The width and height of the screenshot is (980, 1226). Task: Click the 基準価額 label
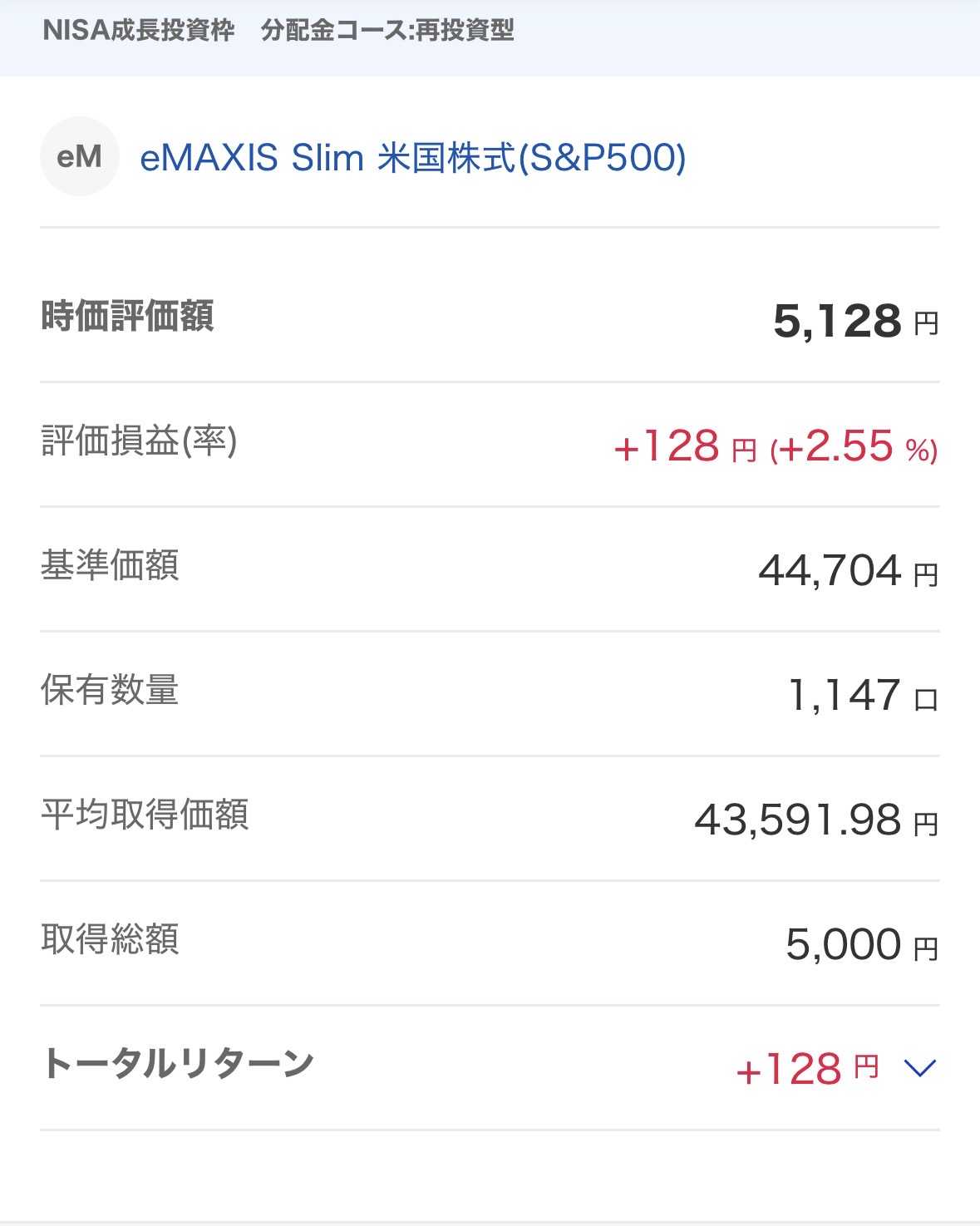pyautogui.click(x=110, y=565)
